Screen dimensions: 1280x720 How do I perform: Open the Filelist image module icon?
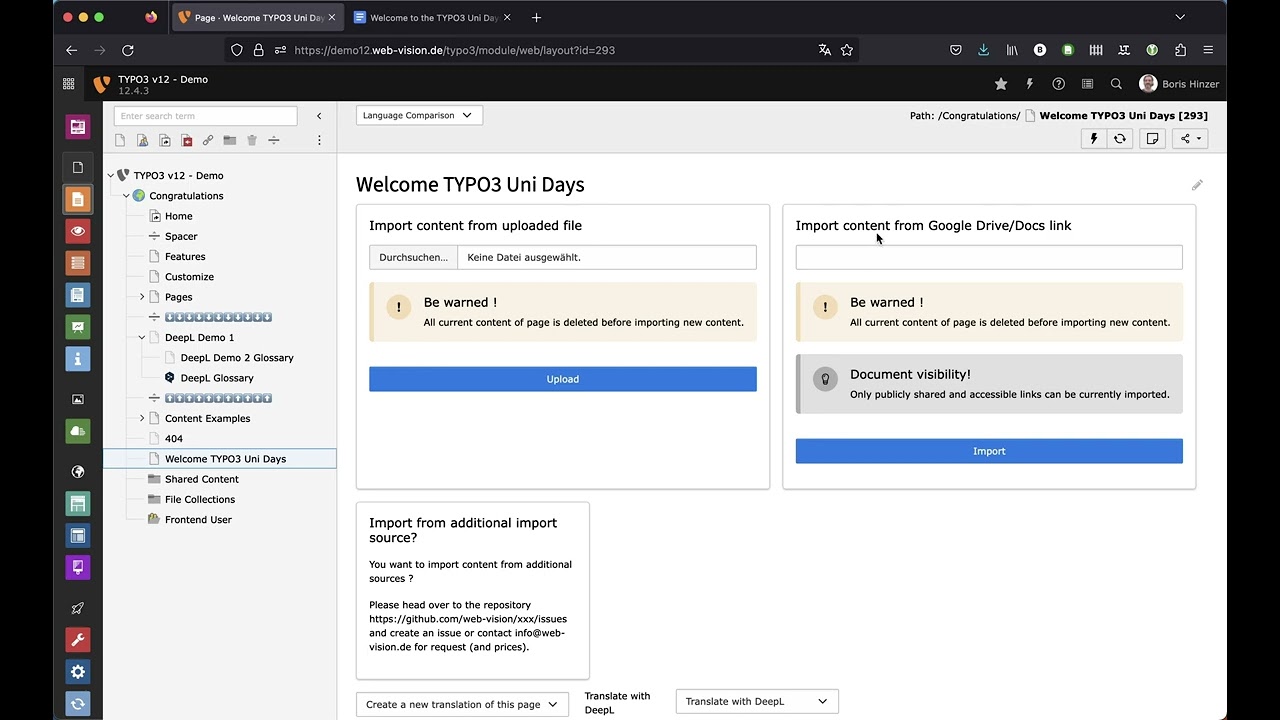pos(78,399)
